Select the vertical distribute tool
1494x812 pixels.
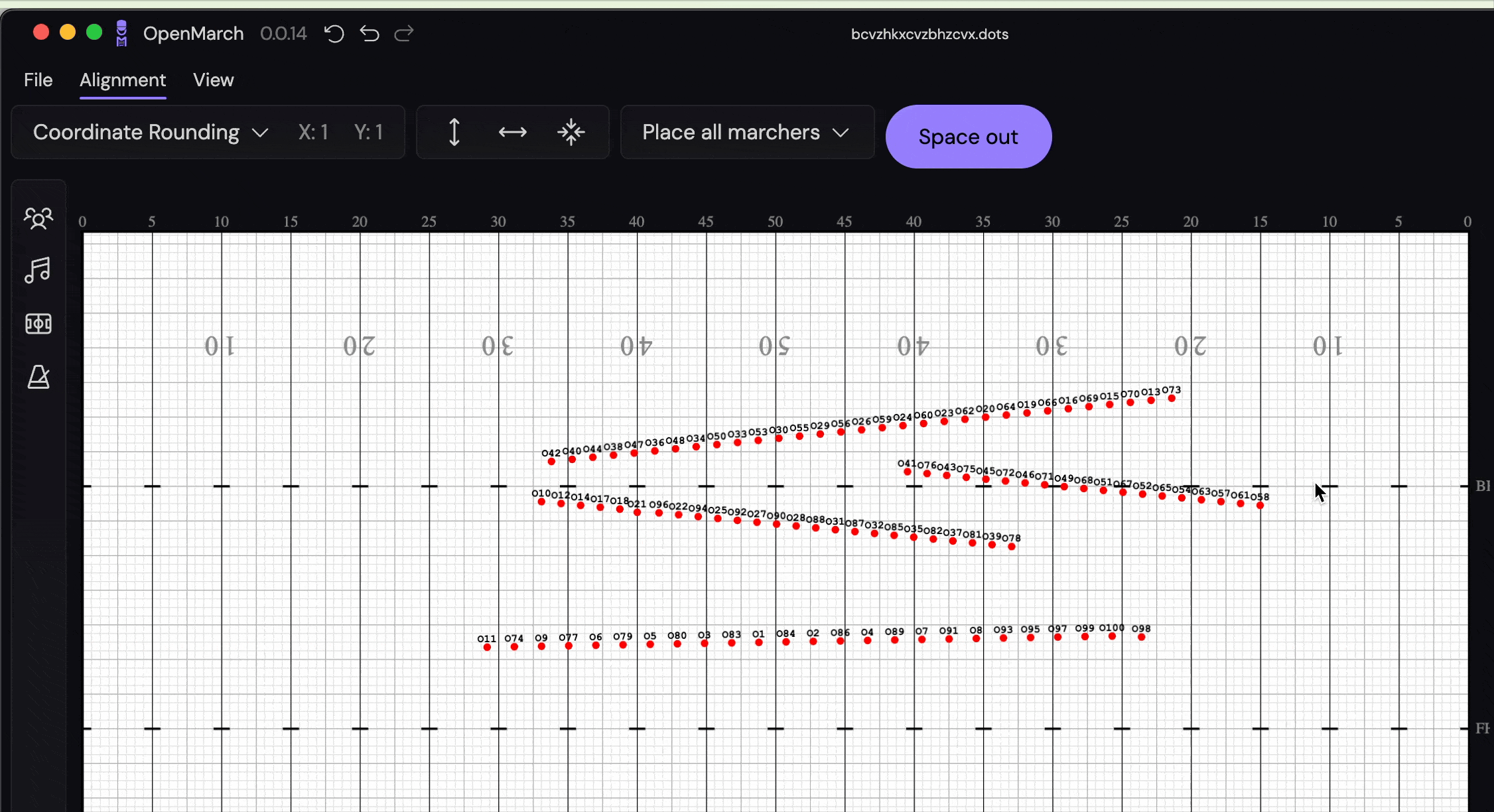pos(454,132)
